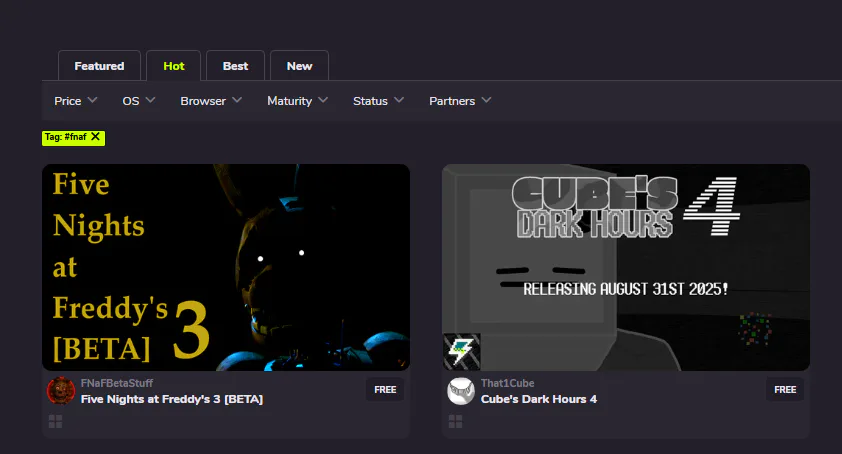Viewport: 842px width, 454px height.
Task: Click Windows icon under Cube's Dark Hours 4
Action: (x=455, y=422)
